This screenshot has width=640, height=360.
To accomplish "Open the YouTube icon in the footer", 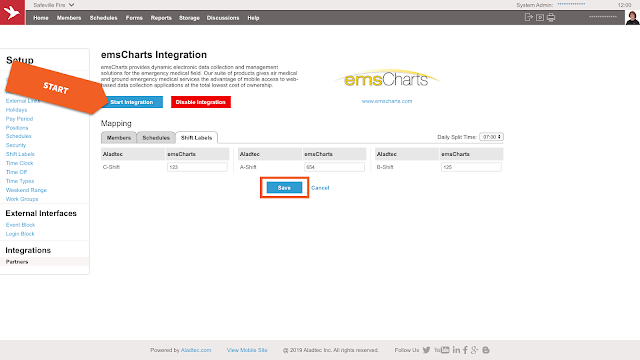I will pos(442,350).
